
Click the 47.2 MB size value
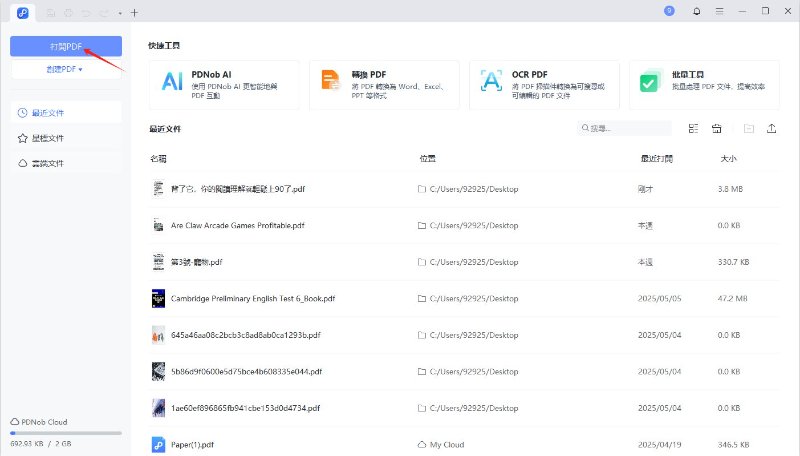pyautogui.click(x=733, y=298)
